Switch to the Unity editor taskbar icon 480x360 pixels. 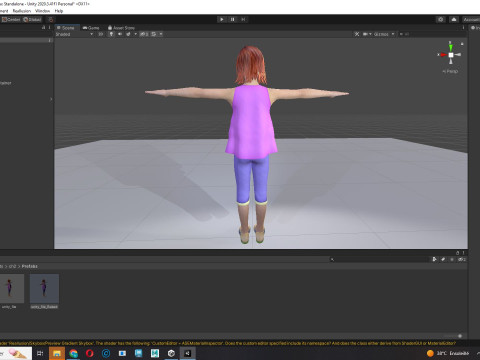[188, 353]
